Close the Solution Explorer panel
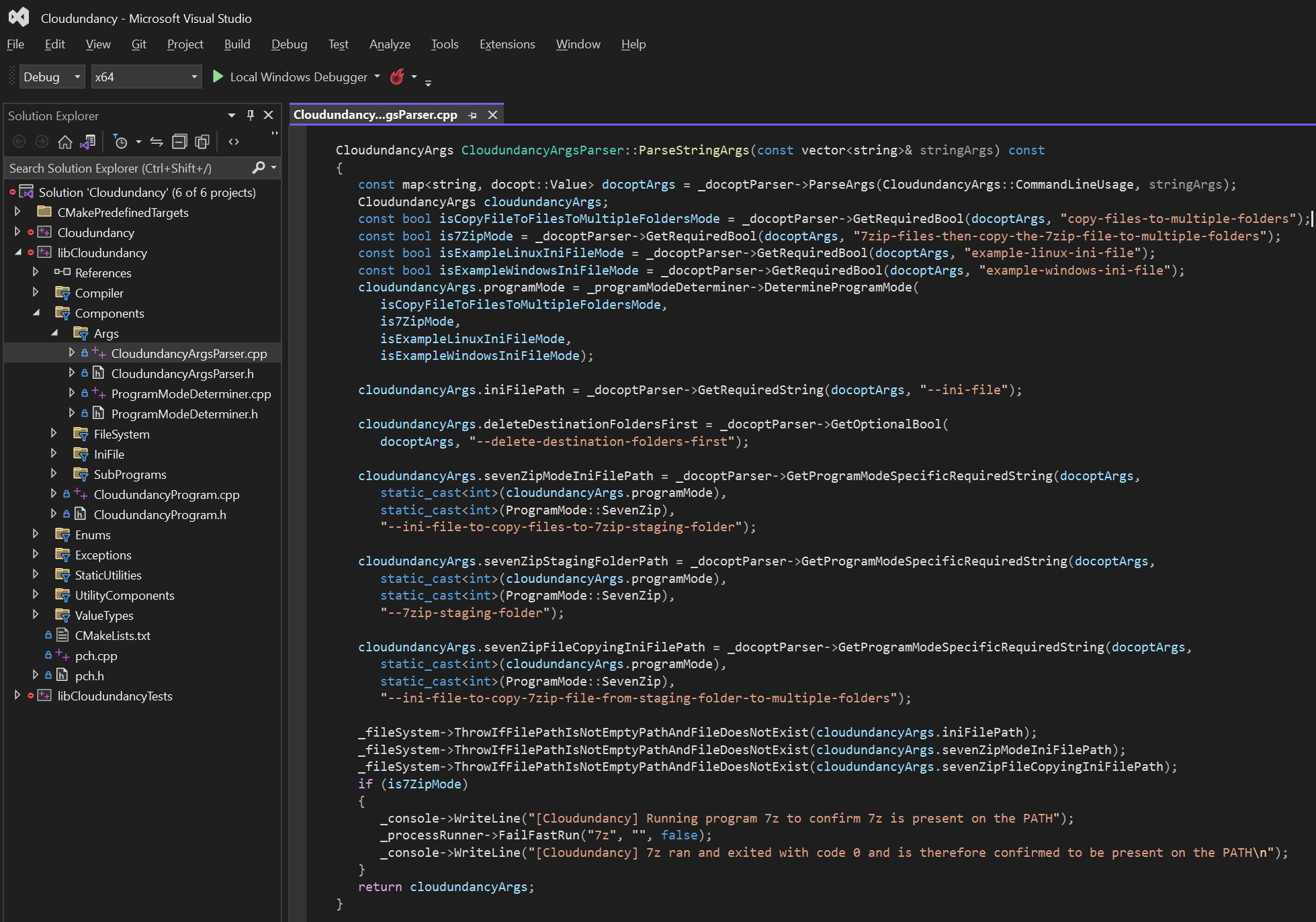1316x922 pixels. click(x=269, y=116)
